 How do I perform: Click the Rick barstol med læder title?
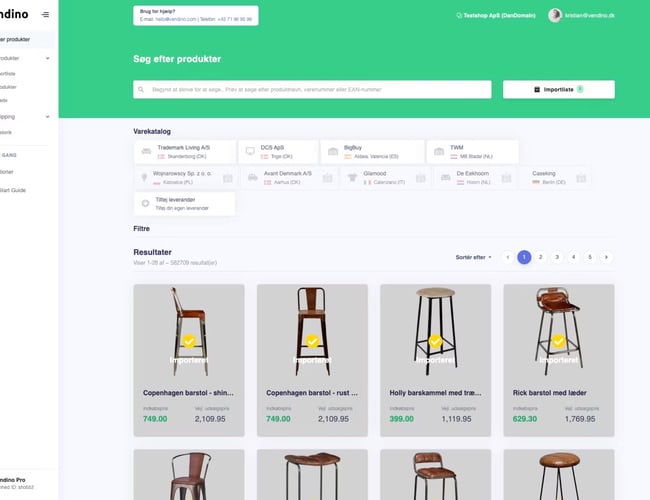[x=549, y=393]
